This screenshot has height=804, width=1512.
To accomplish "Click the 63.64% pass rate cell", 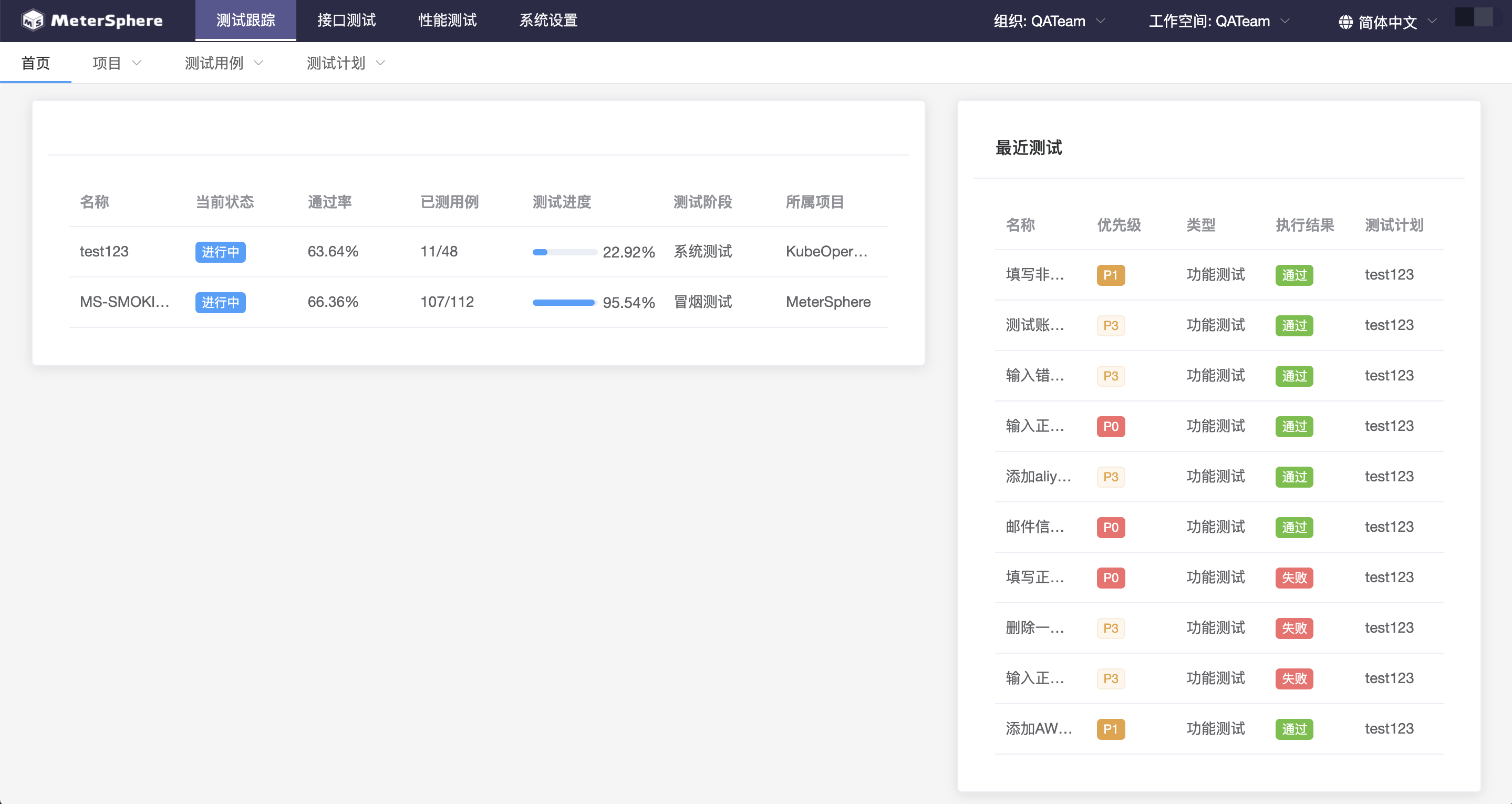I will [333, 251].
